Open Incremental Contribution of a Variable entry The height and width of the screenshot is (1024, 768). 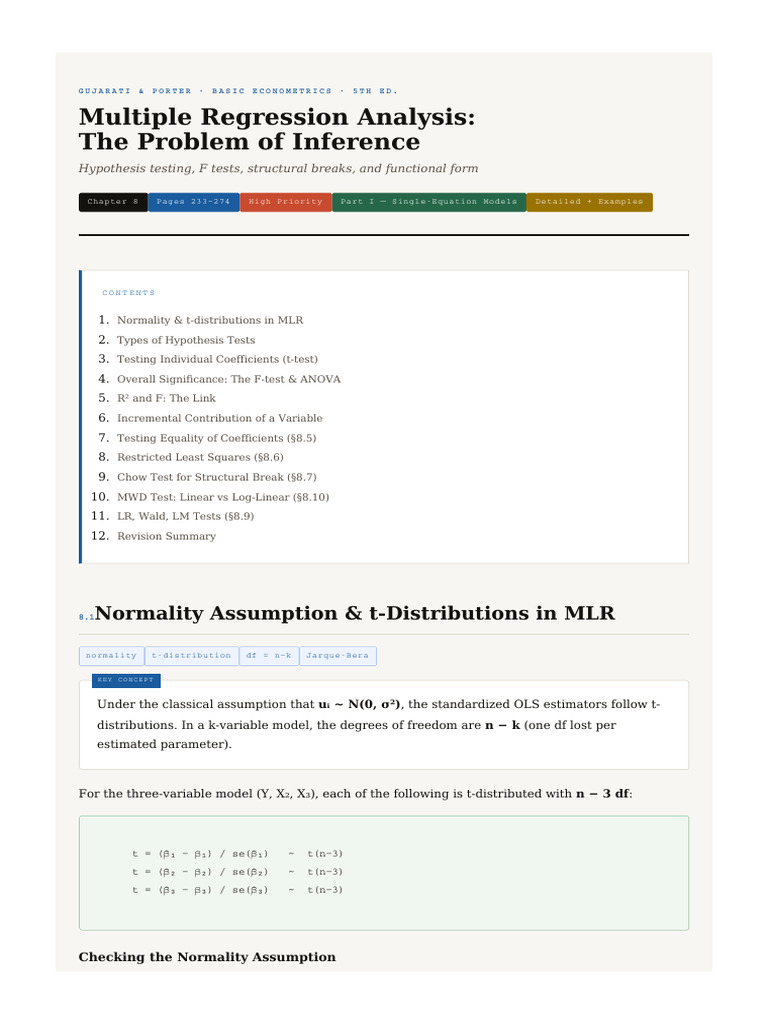(x=219, y=418)
